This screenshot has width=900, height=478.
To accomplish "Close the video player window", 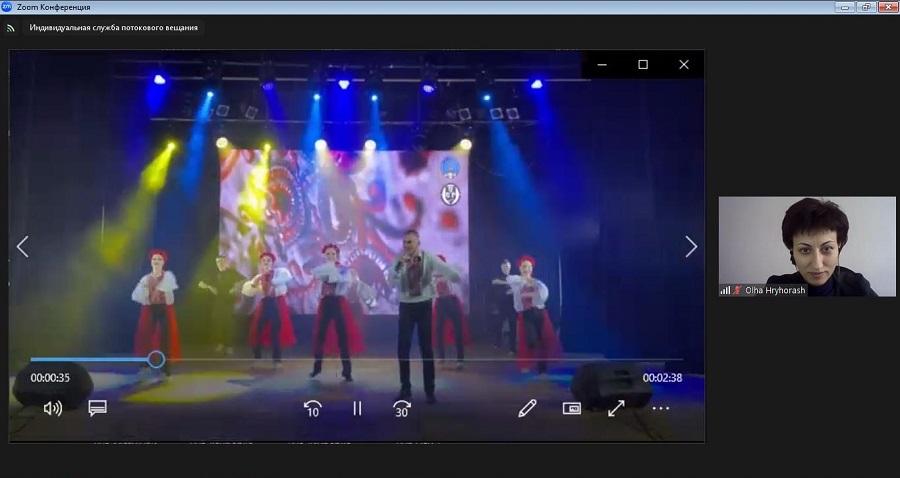I will coord(684,65).
